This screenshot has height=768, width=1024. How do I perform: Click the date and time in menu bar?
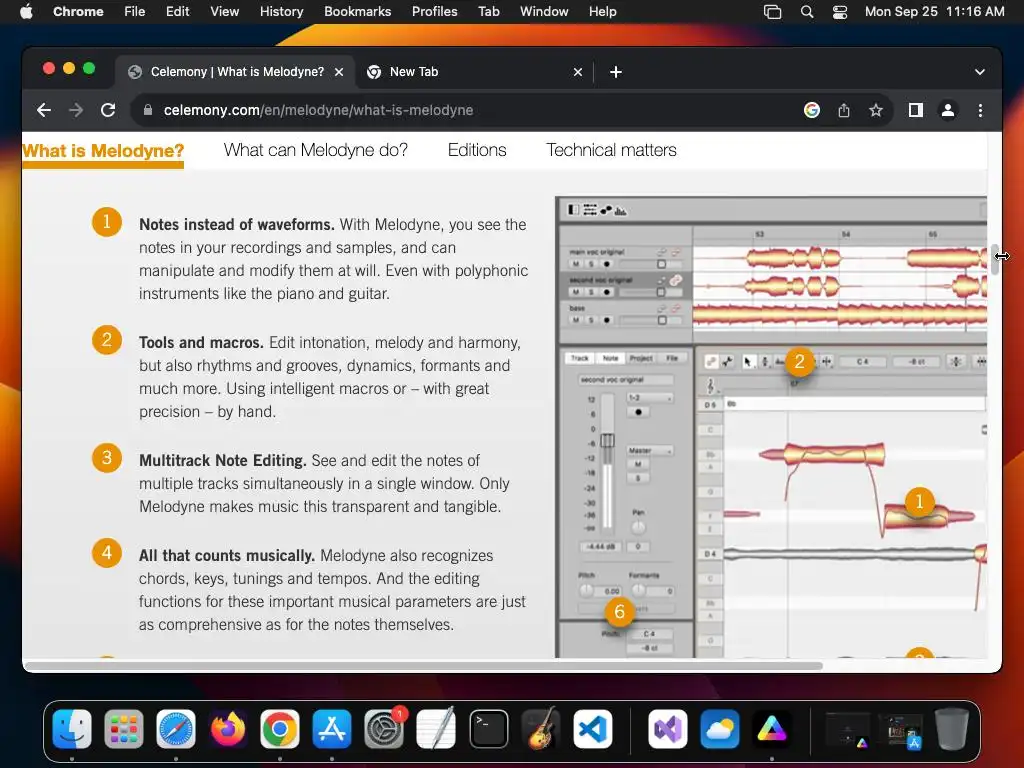(x=935, y=12)
